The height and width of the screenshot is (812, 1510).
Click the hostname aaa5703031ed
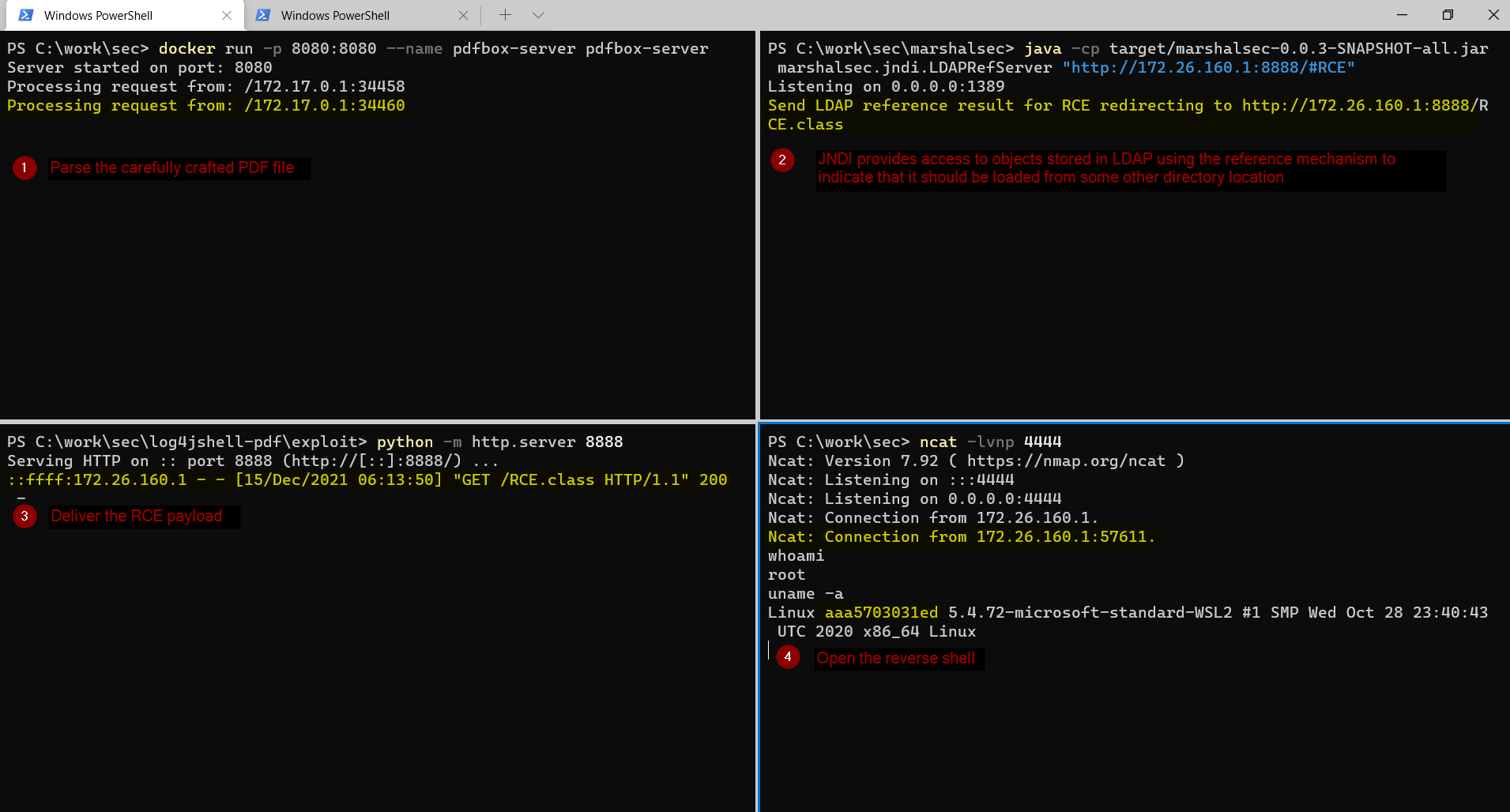tap(881, 613)
